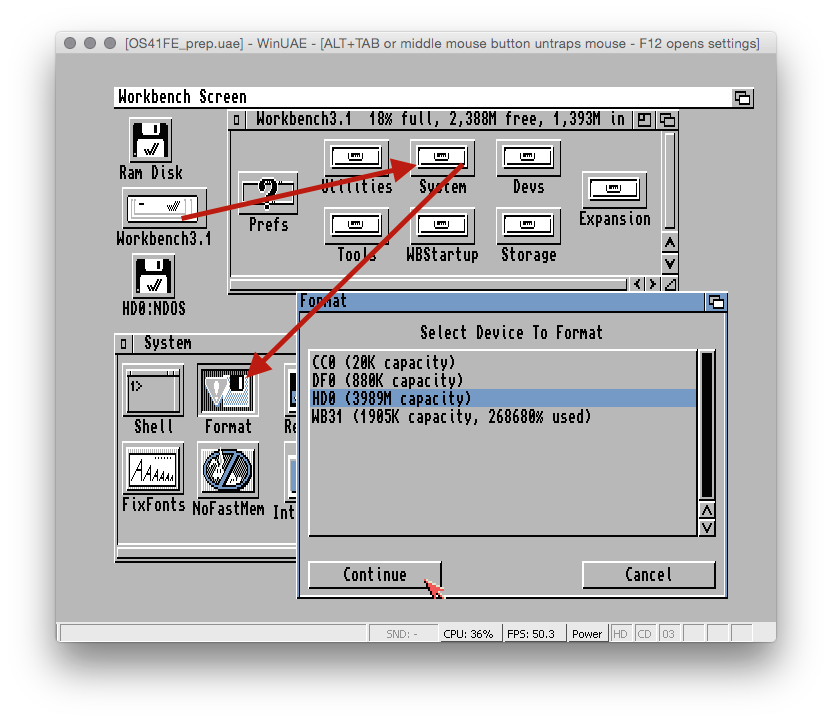Image resolution: width=832 pixels, height=722 pixels.
Task: Select the FixFonts icon
Action: pos(153,468)
